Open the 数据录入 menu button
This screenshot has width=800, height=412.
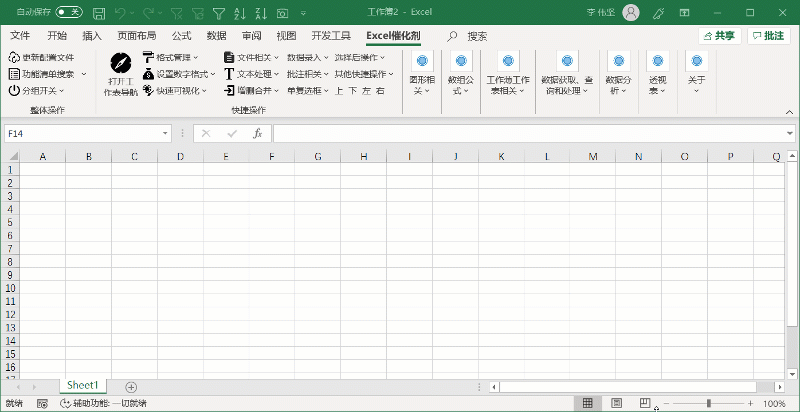coord(308,58)
